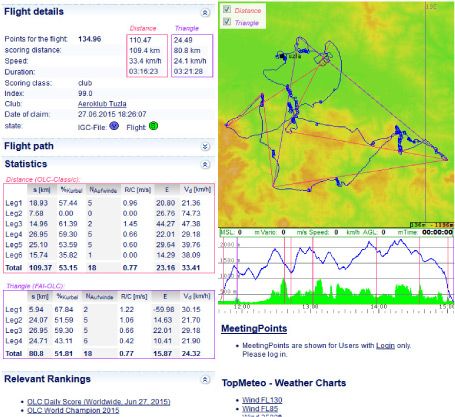
Task: Click the green Flight state icon
Action: [x=153, y=126]
